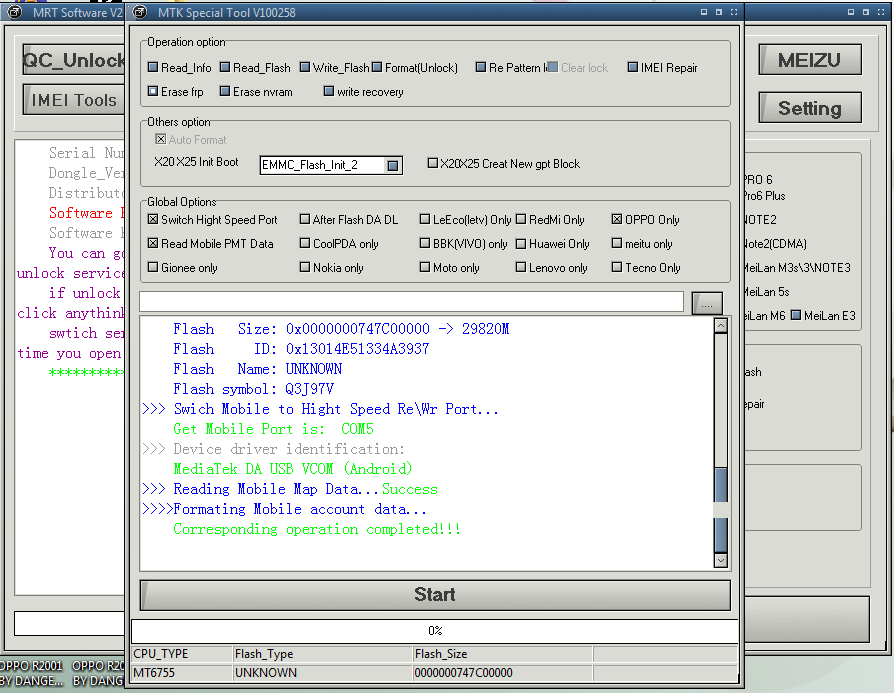The width and height of the screenshot is (894, 693).
Task: Click the UNKNOWN Flash_Type cell
Action: pyautogui.click(x=323, y=672)
